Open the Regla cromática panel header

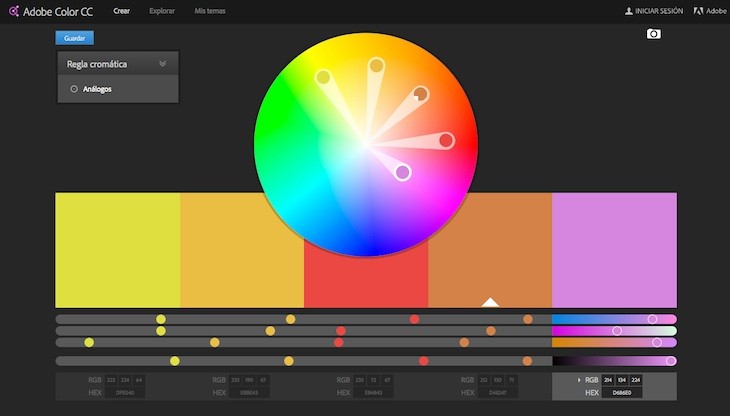(x=118, y=64)
